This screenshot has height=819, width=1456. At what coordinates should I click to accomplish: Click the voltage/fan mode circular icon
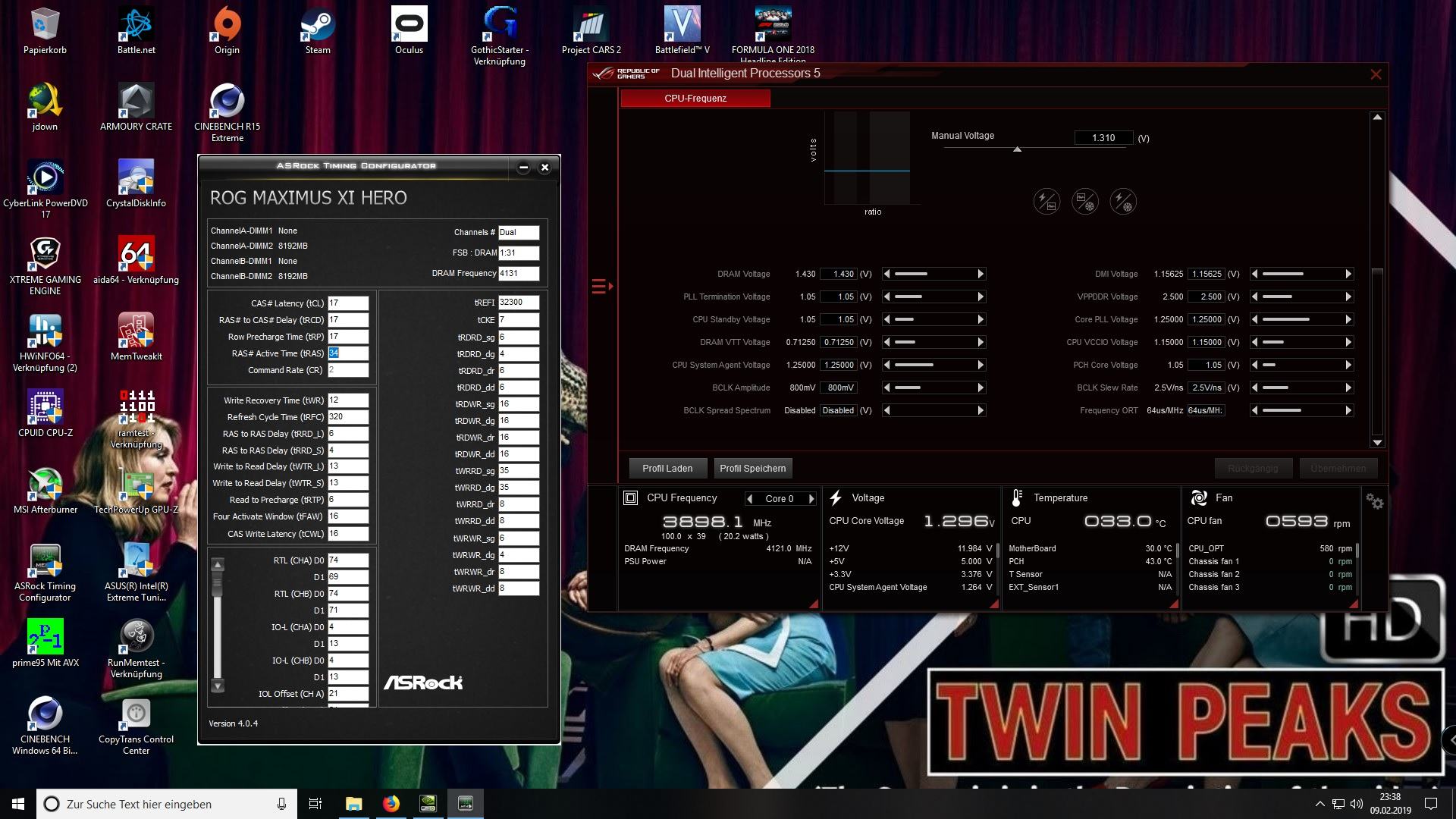[1122, 202]
